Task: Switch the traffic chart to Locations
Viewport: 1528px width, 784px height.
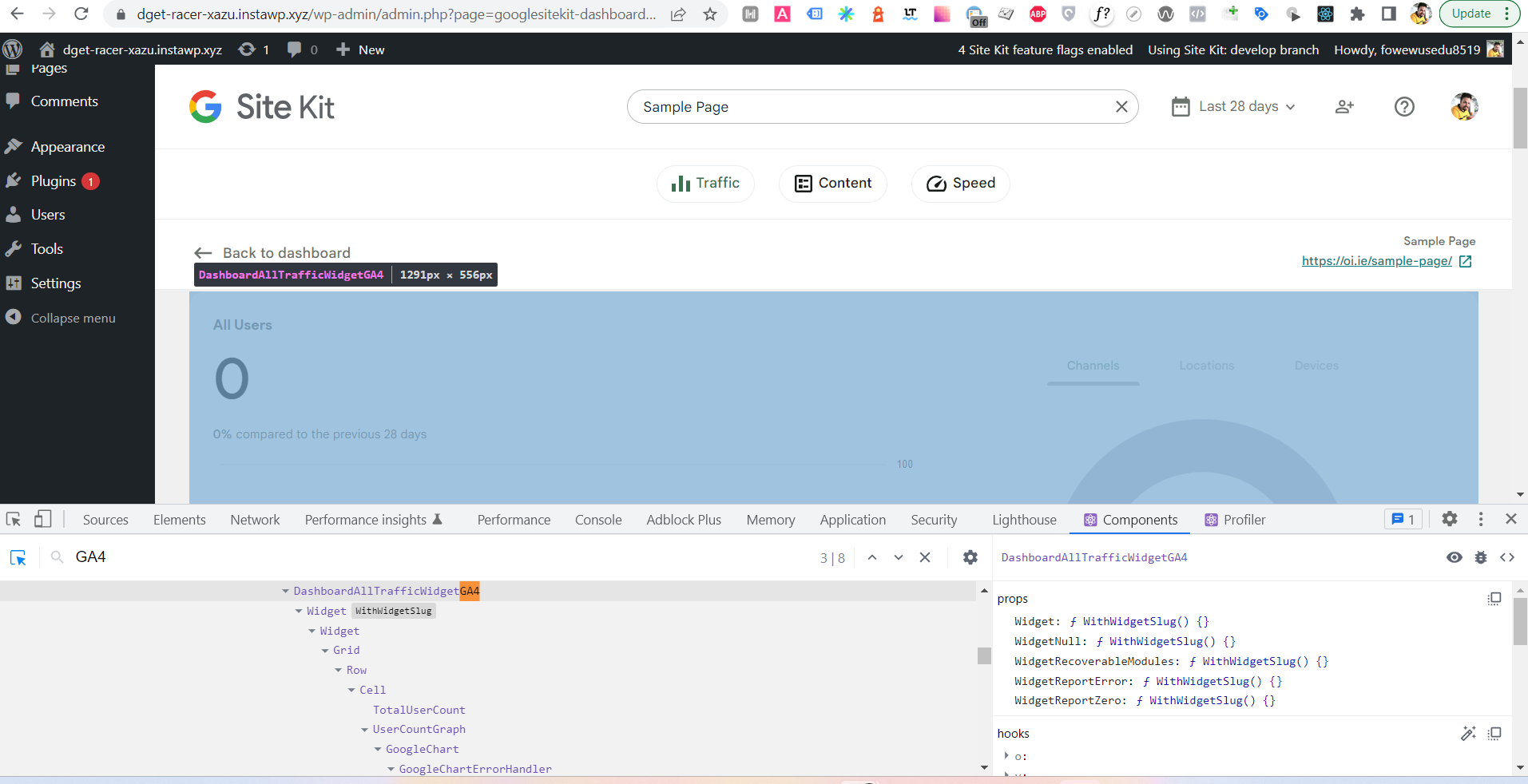Action: pyautogui.click(x=1206, y=366)
